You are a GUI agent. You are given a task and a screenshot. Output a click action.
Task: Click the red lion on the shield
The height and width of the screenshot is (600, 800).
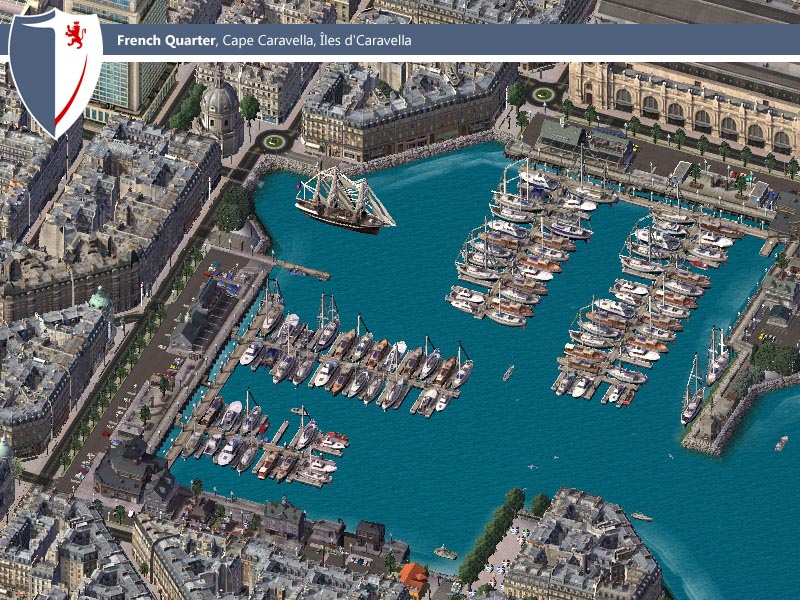coord(75,35)
